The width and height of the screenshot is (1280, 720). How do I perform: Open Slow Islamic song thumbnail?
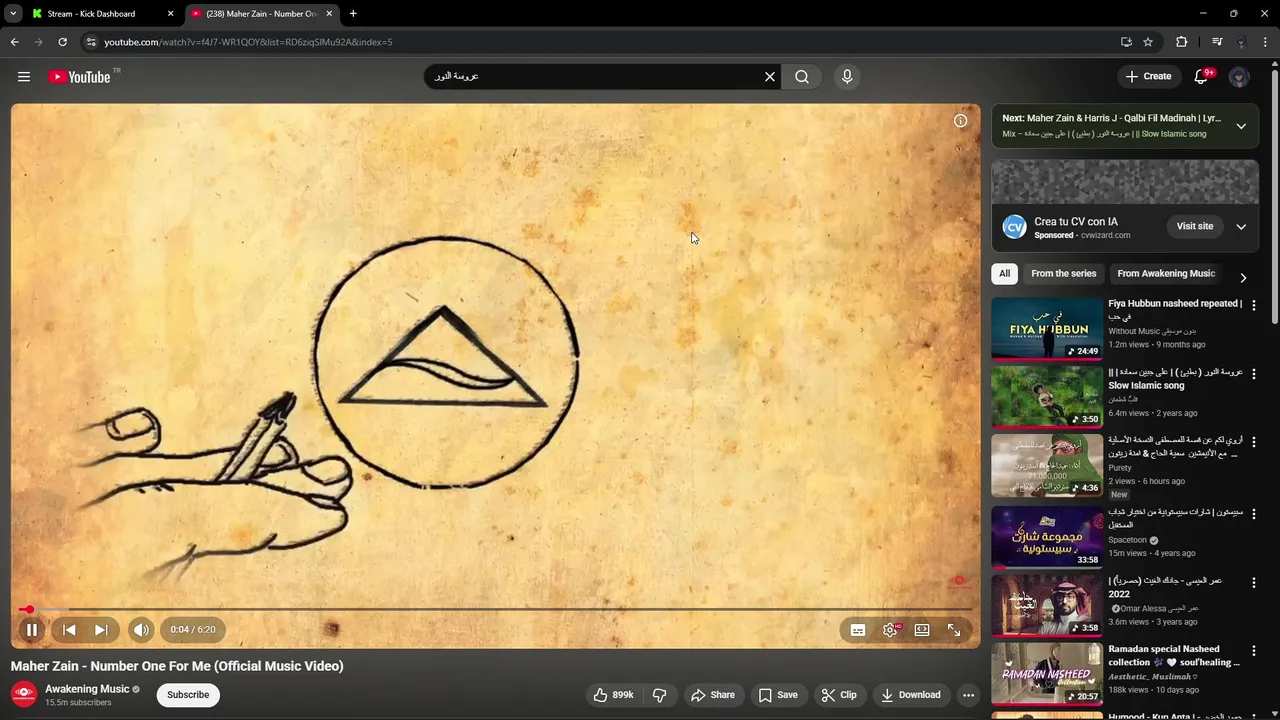[x=1047, y=397]
